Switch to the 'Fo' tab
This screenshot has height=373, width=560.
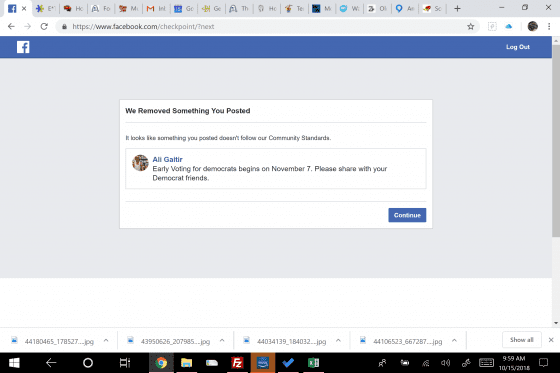coord(101,9)
